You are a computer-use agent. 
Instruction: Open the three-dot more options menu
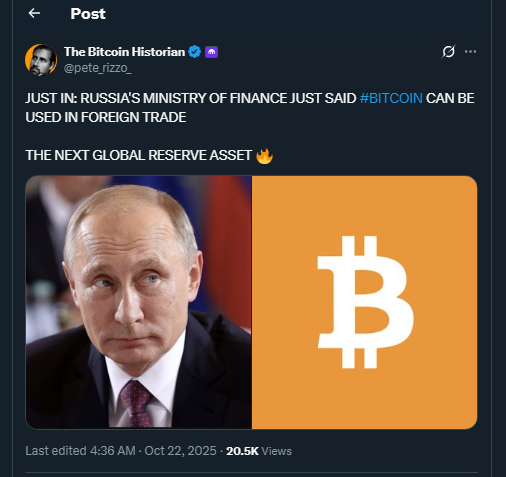(470, 52)
